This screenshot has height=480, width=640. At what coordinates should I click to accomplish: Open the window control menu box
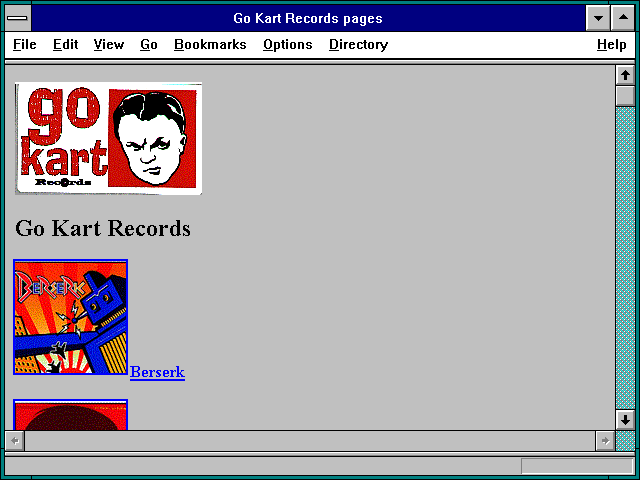coord(18,18)
